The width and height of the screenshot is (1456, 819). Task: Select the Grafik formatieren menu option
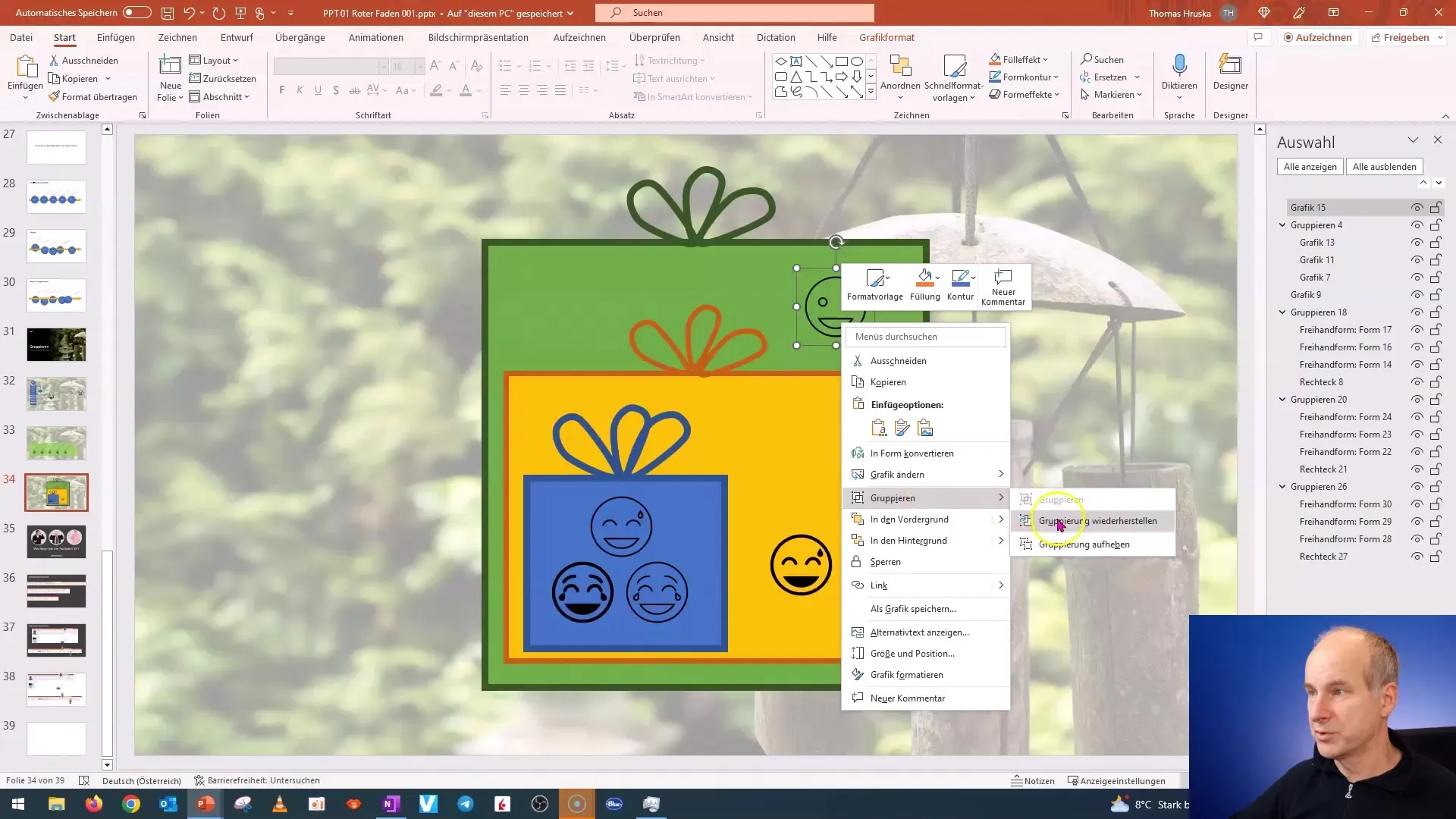click(x=906, y=674)
